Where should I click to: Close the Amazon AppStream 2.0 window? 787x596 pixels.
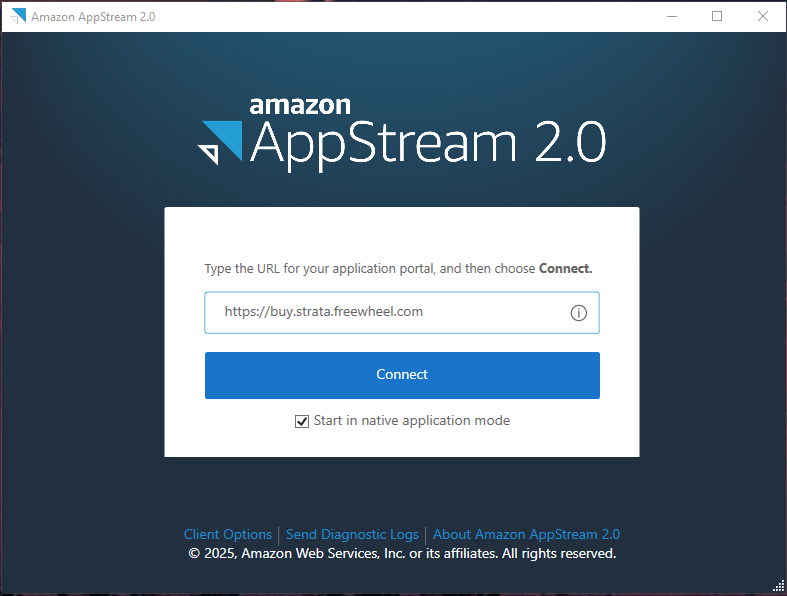click(763, 16)
